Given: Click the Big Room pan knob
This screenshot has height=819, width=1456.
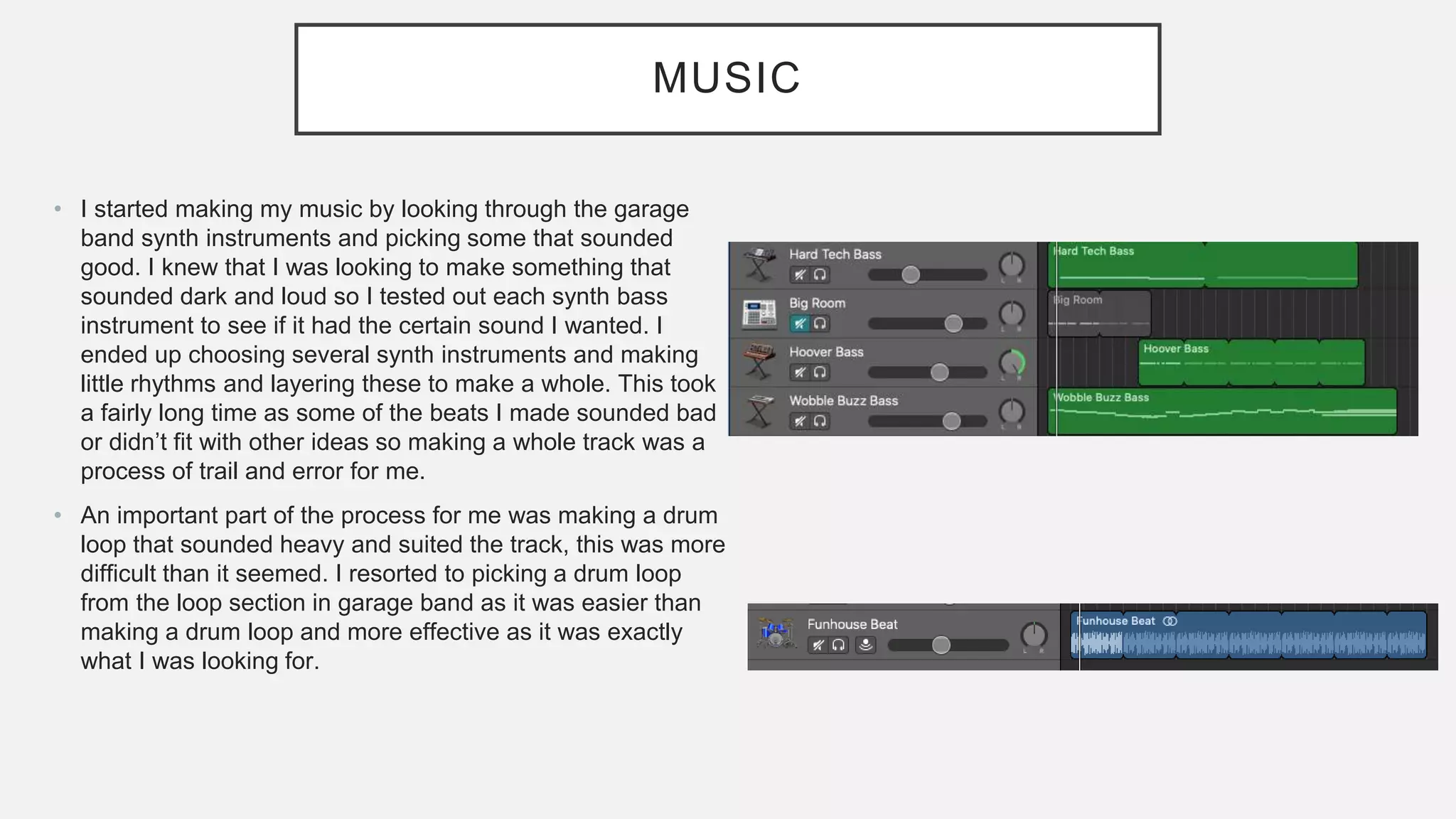Looking at the screenshot, I should coord(1012,314).
